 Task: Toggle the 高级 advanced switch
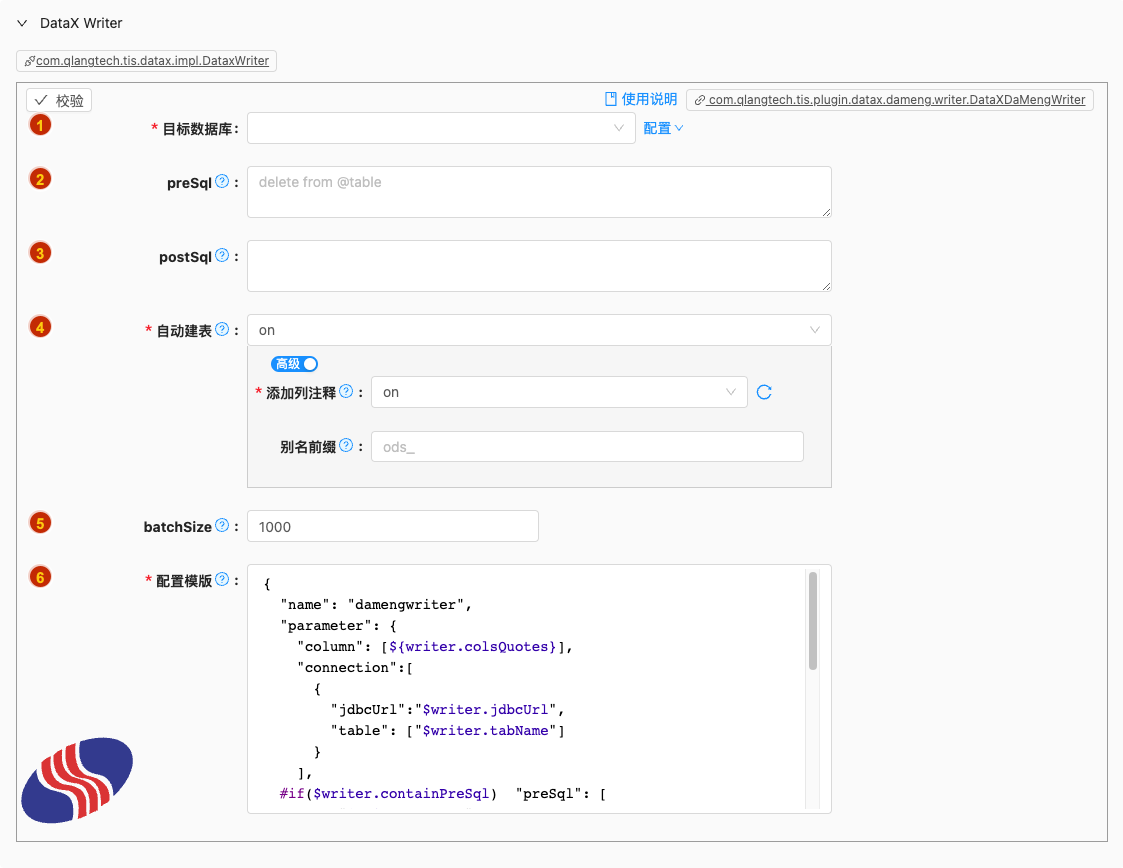(295, 364)
